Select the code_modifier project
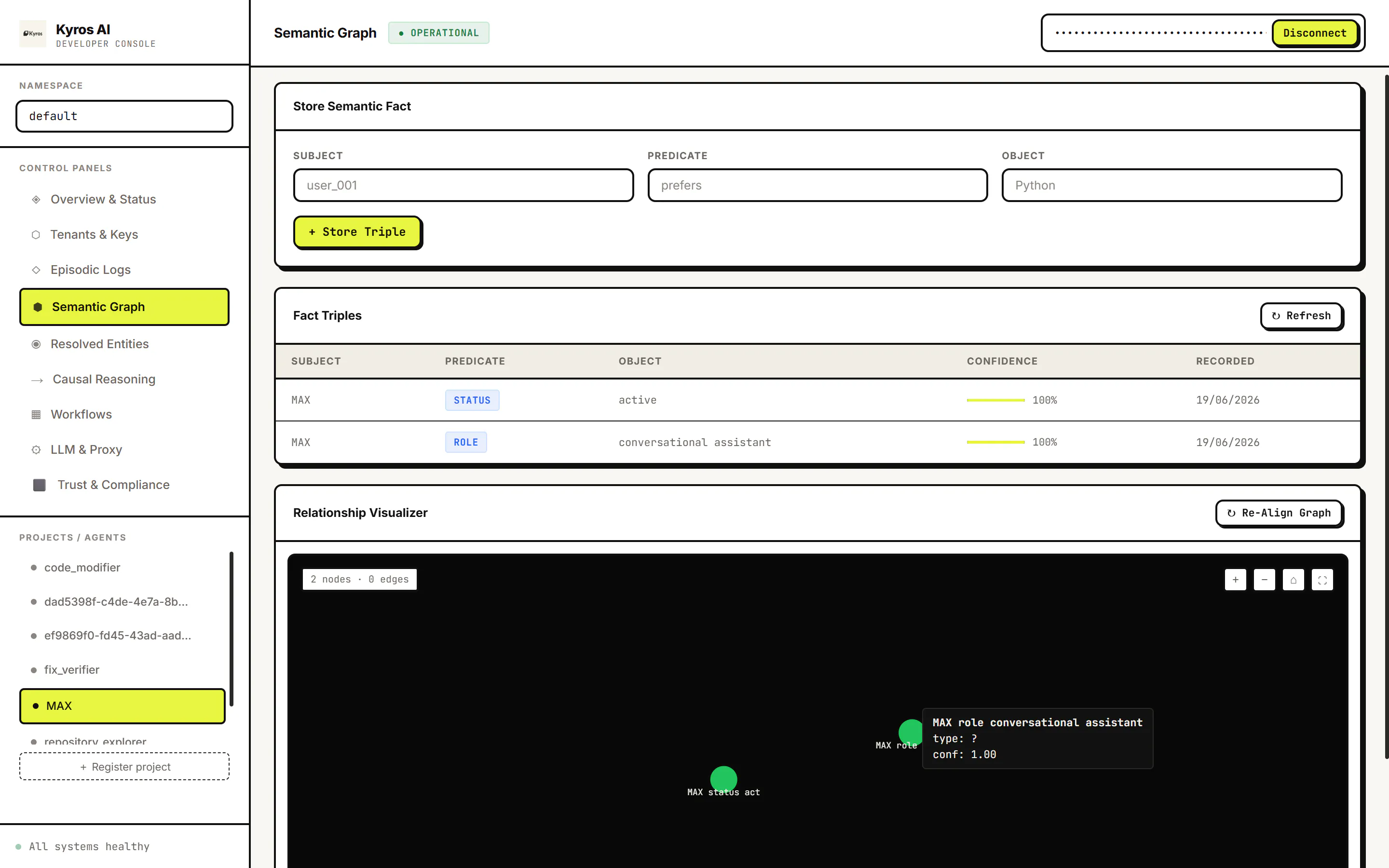This screenshot has height=868, width=1389. click(x=122, y=567)
